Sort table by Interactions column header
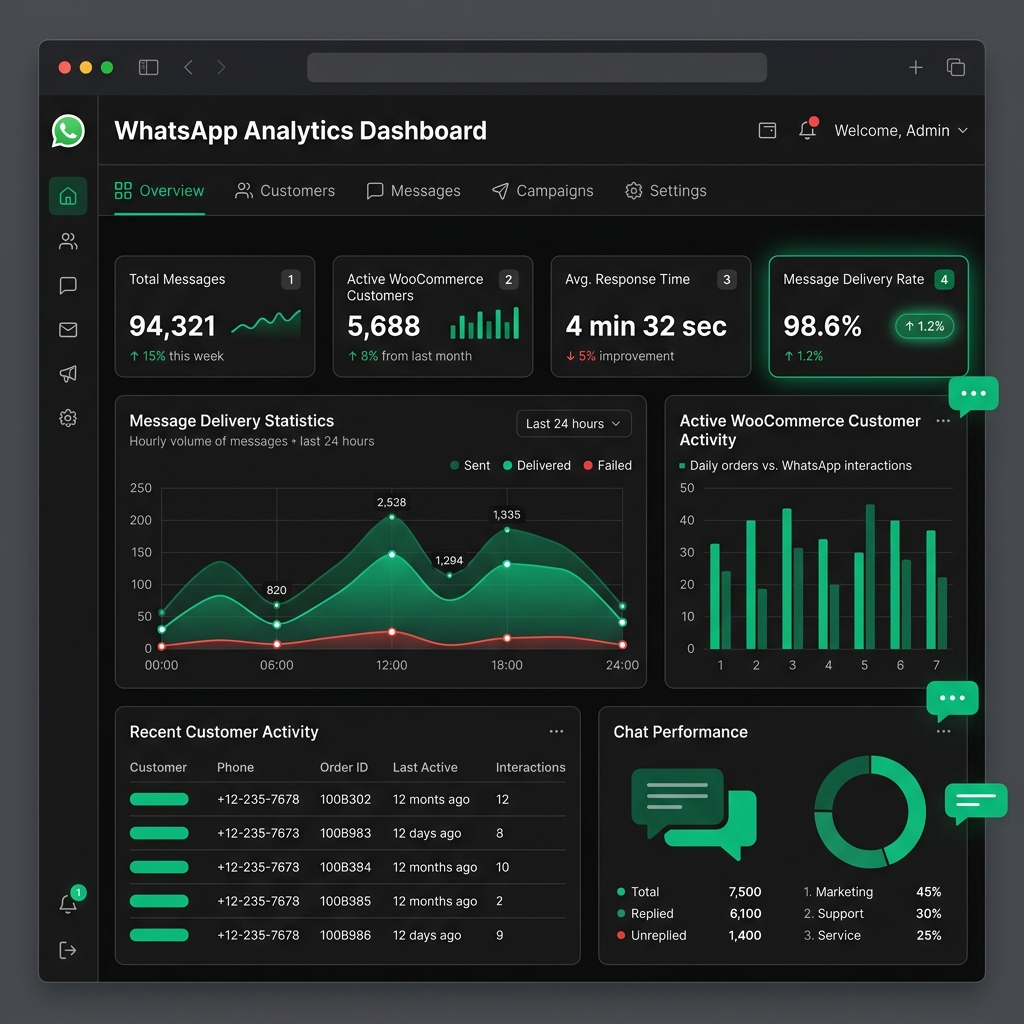The height and width of the screenshot is (1024, 1024). click(x=530, y=767)
